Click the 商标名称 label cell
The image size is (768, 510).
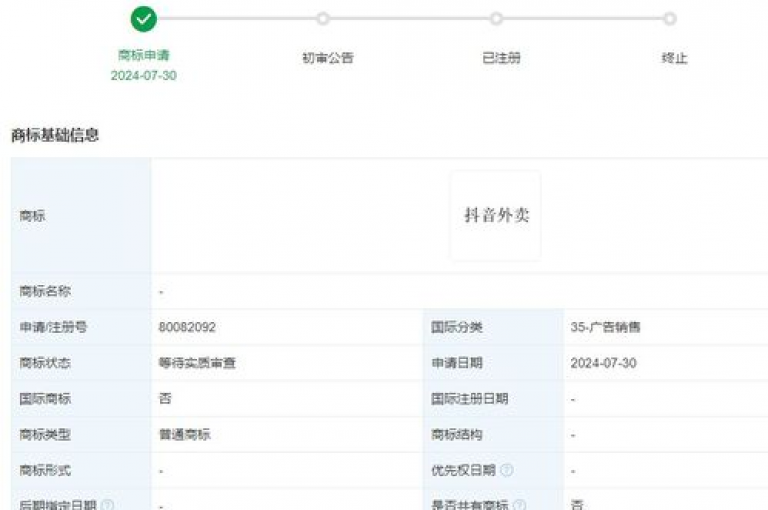pyautogui.click(x=81, y=291)
